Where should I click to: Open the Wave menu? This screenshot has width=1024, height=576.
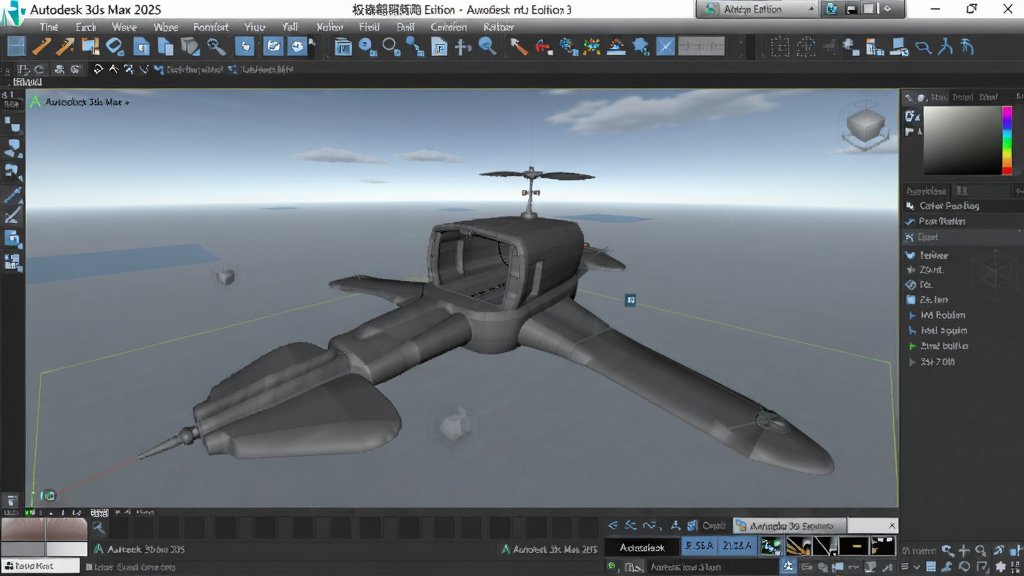point(123,27)
